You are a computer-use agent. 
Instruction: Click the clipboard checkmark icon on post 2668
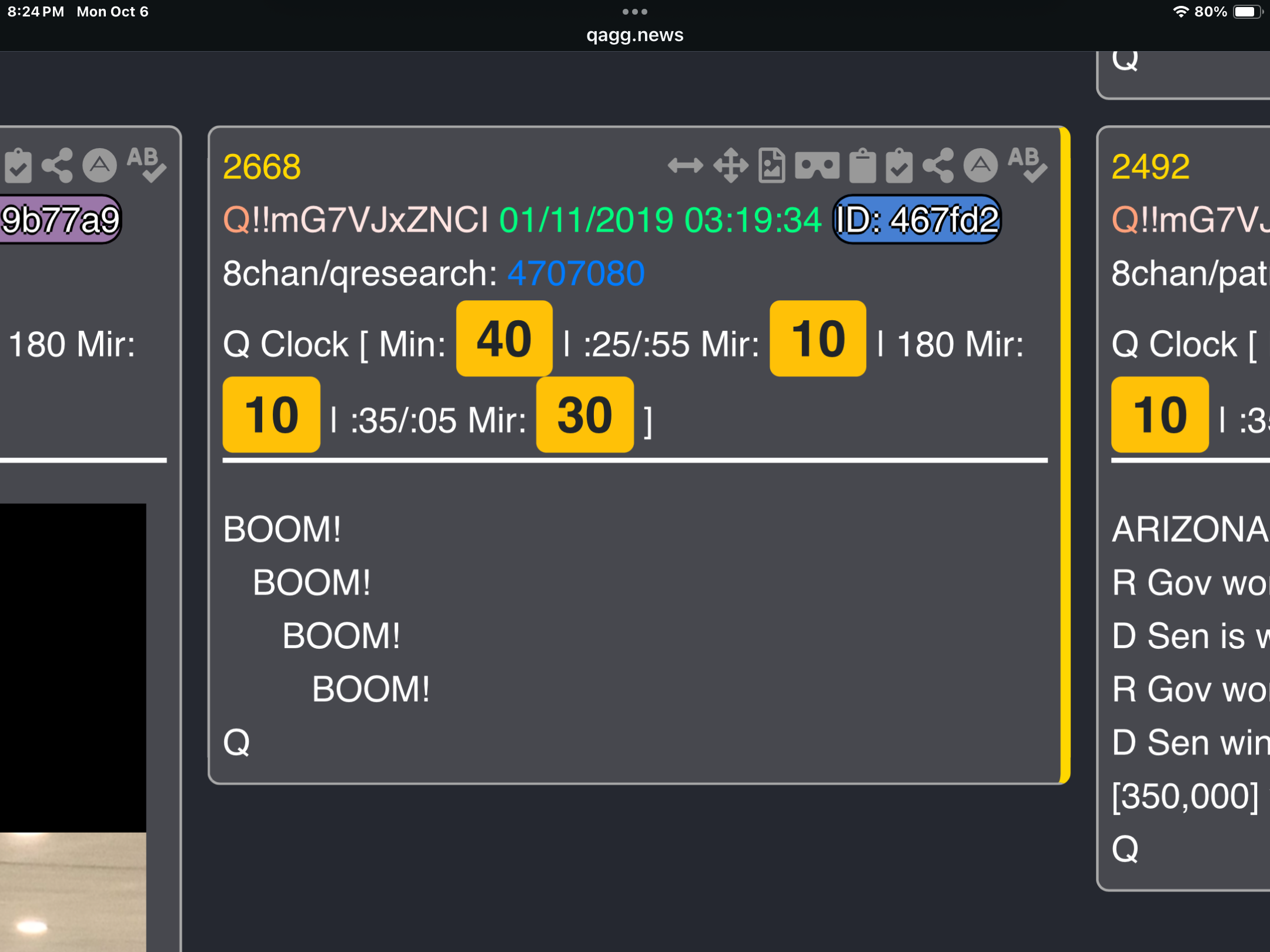(x=899, y=166)
